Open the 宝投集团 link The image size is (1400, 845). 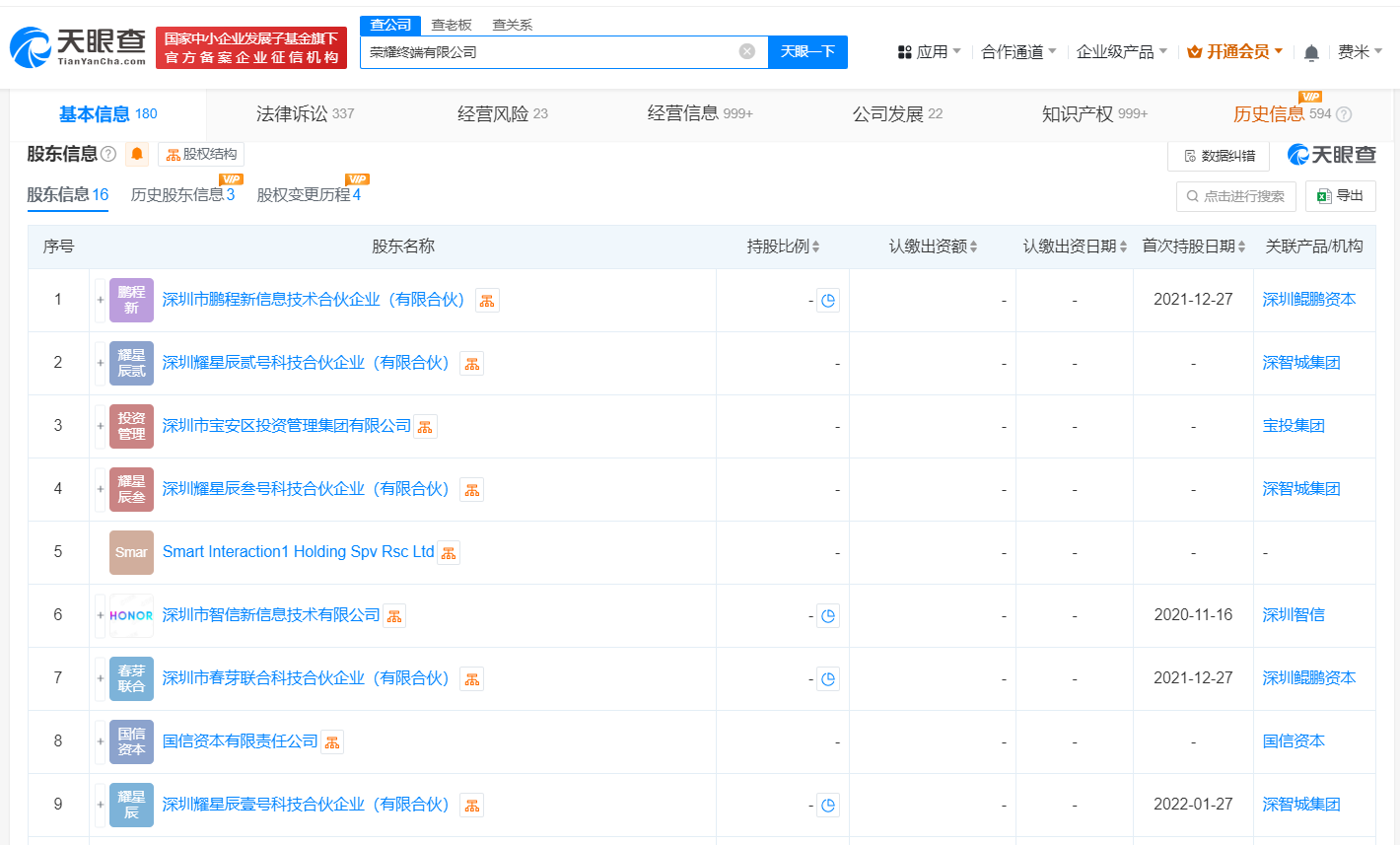point(1294,426)
